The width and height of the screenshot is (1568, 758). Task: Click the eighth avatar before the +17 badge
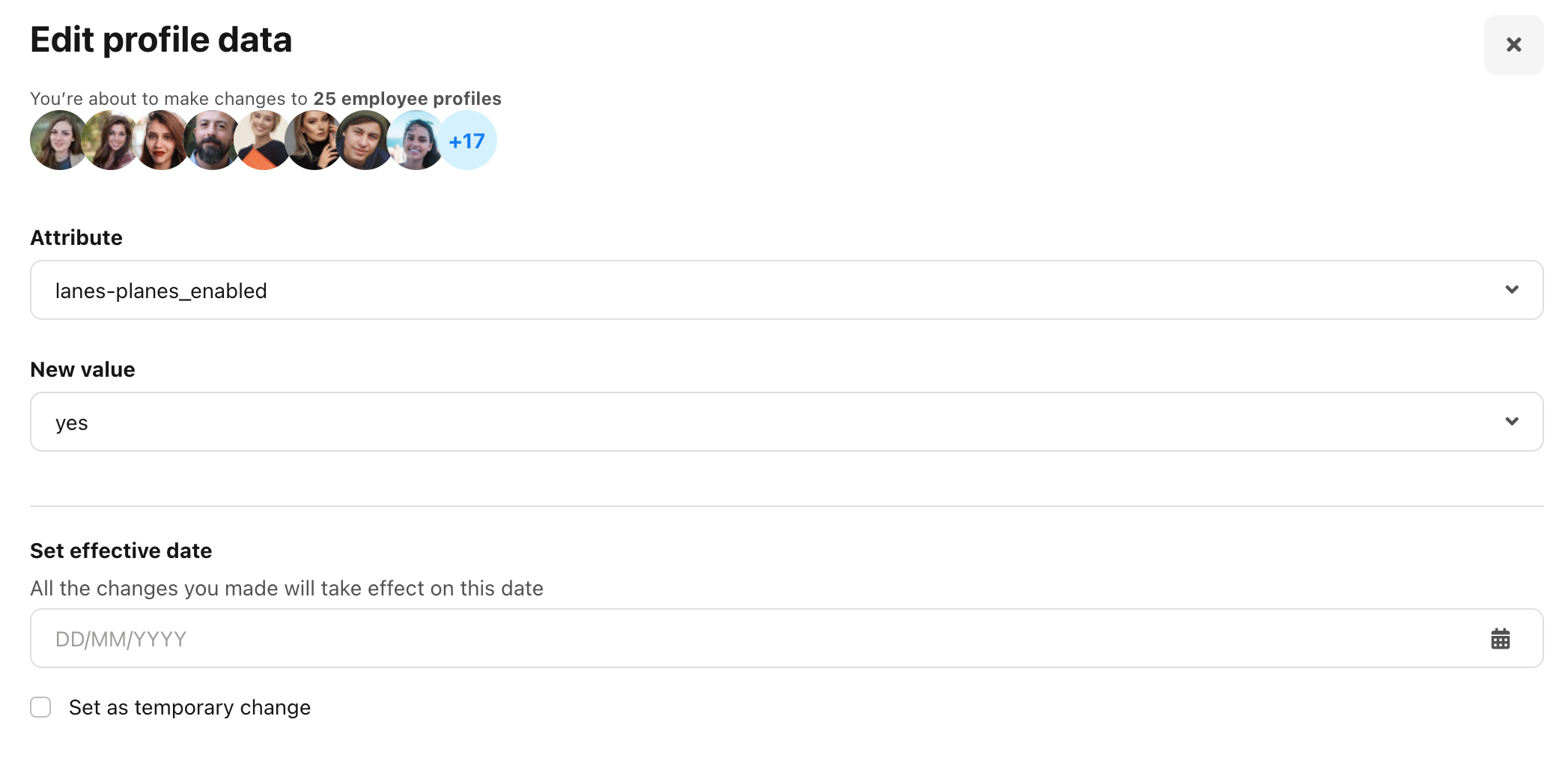(416, 140)
